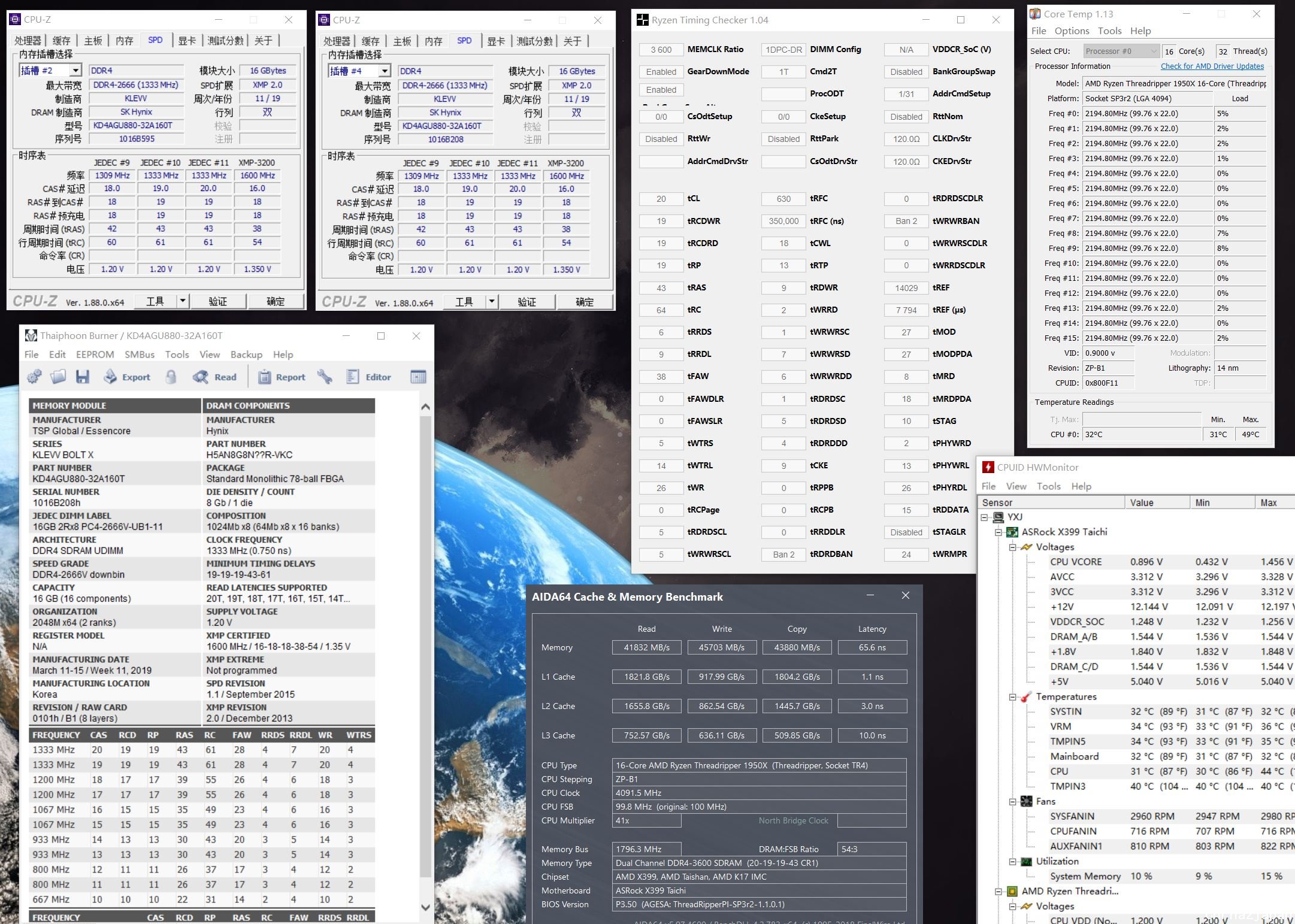The image size is (1295, 924).
Task: Click the padlock icon in Thaiphoon Burner toolbar
Action: click(171, 377)
